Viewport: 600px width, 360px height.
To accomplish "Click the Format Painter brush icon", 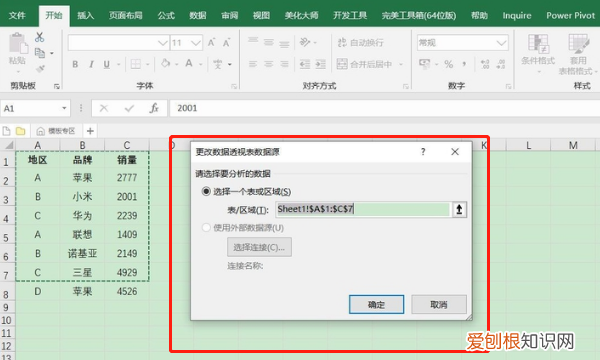I will tap(40, 69).
